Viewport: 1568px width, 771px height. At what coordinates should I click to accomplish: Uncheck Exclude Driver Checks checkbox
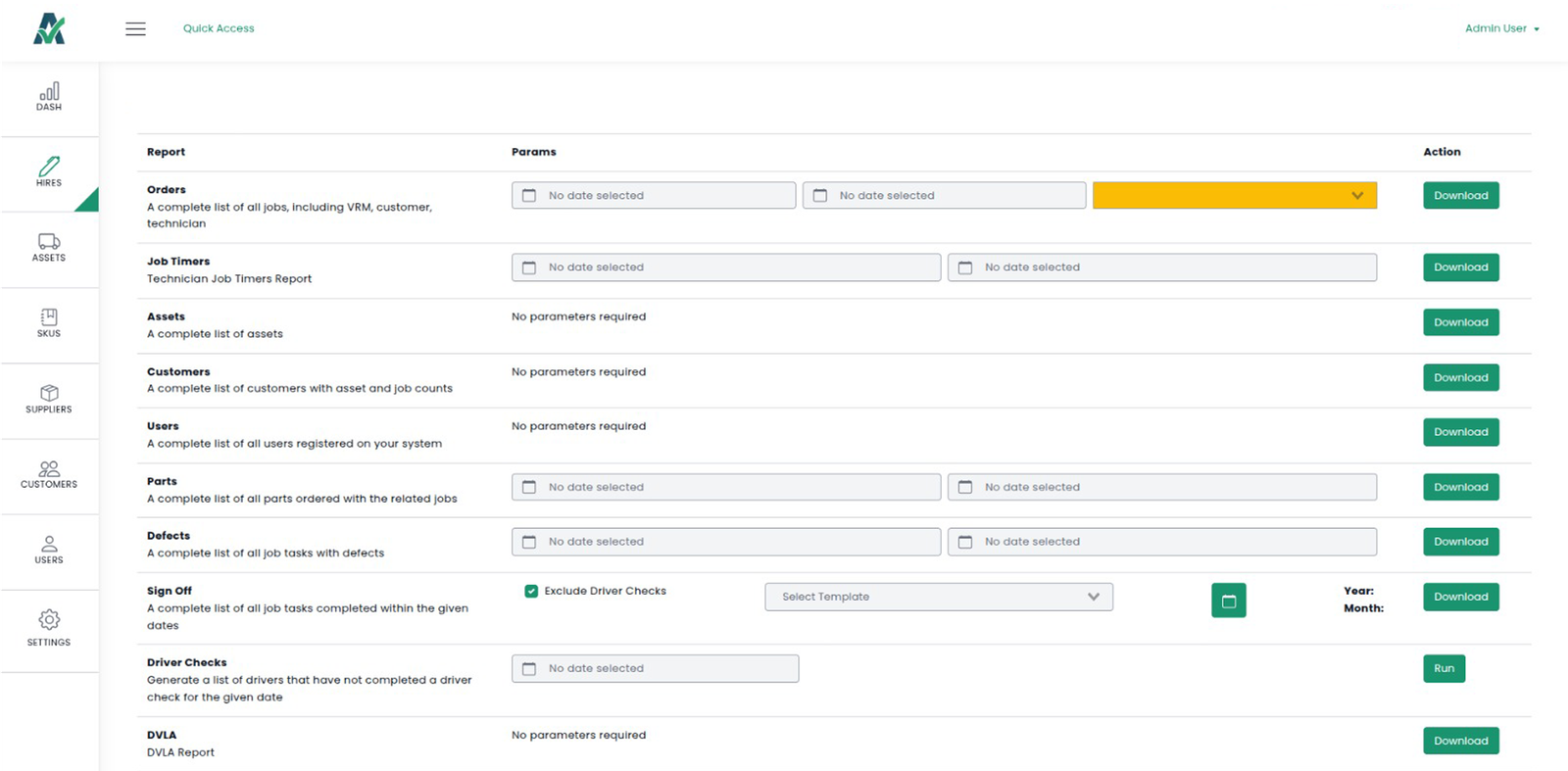[x=531, y=591]
